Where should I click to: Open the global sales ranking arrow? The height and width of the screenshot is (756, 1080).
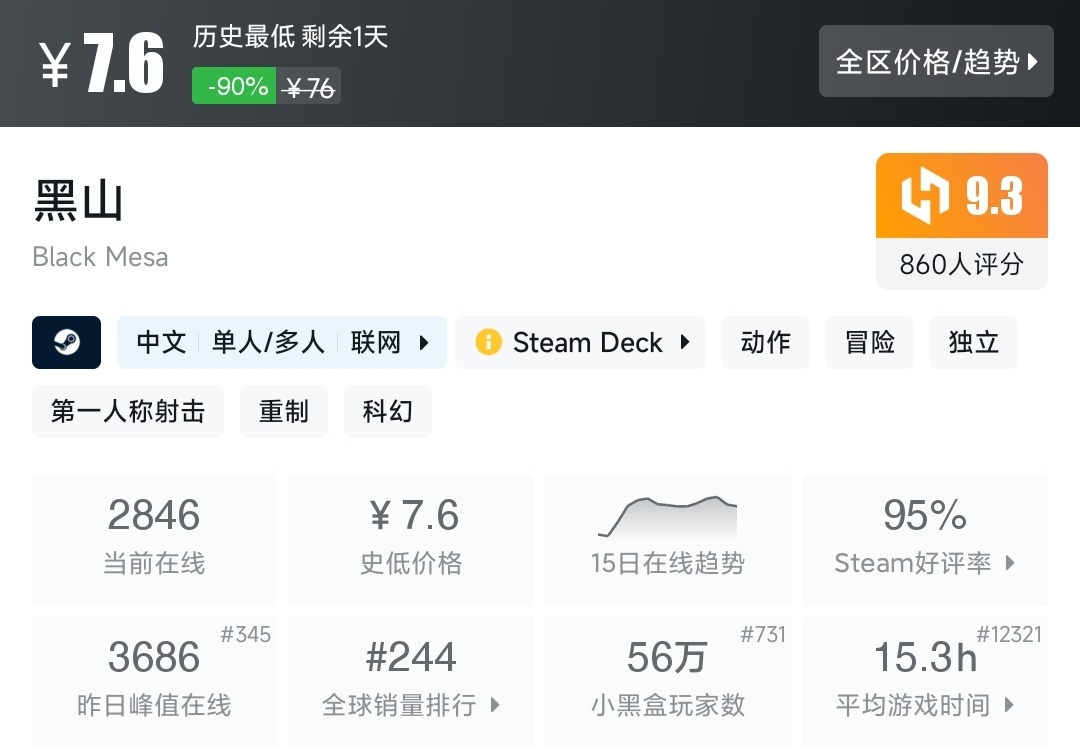coord(495,705)
